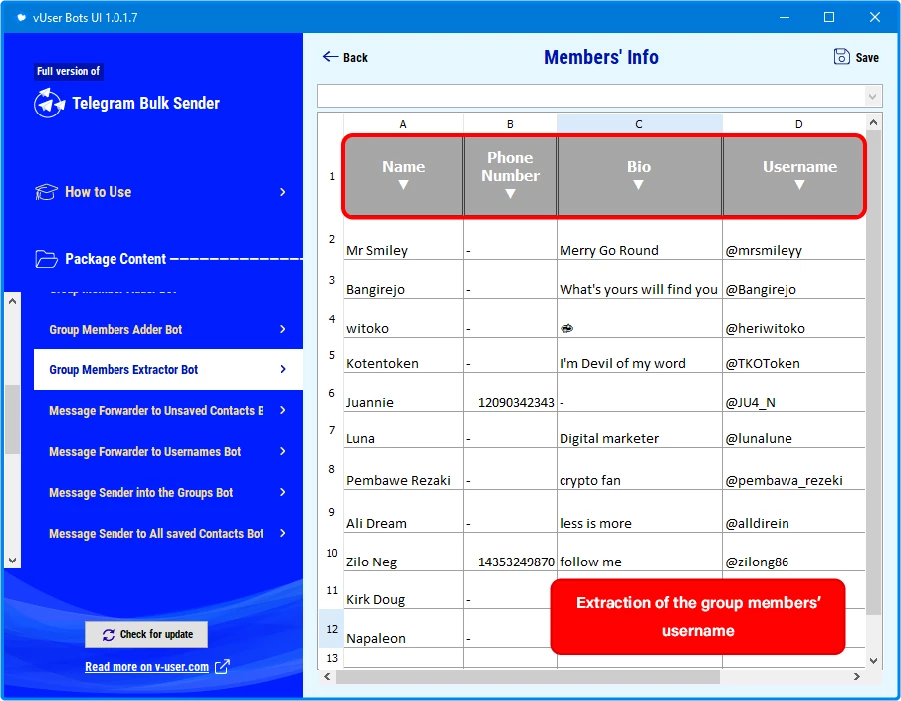Select row 12 header

(332, 629)
